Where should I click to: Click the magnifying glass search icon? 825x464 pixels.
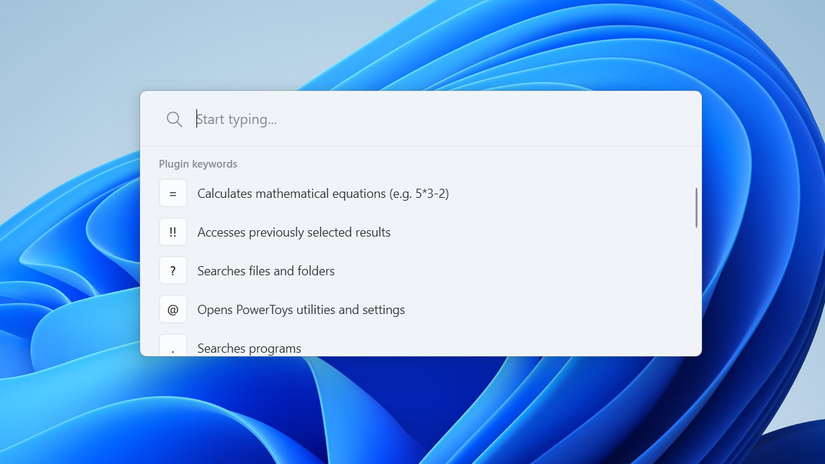pyautogui.click(x=174, y=119)
